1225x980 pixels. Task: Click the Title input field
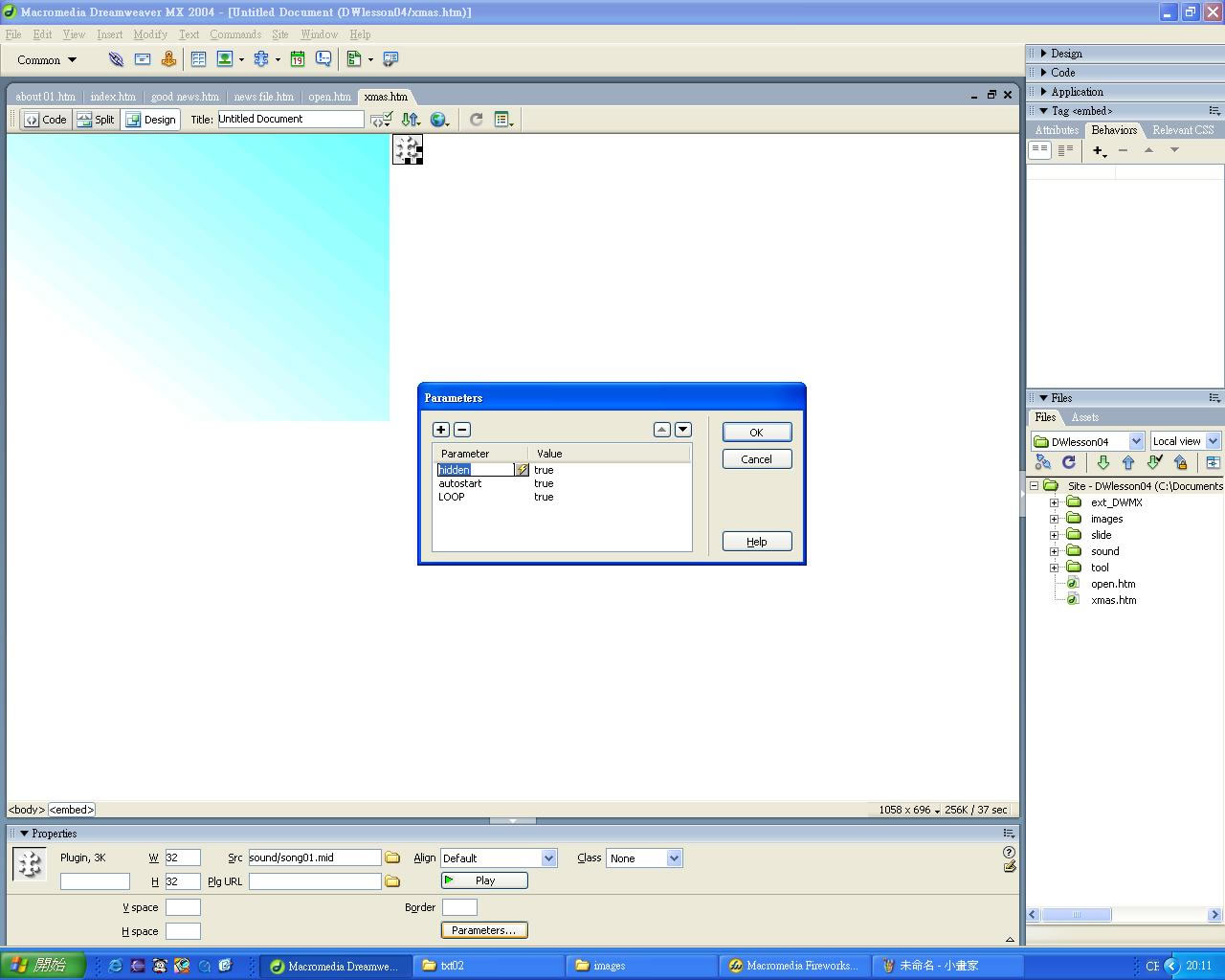pos(291,119)
